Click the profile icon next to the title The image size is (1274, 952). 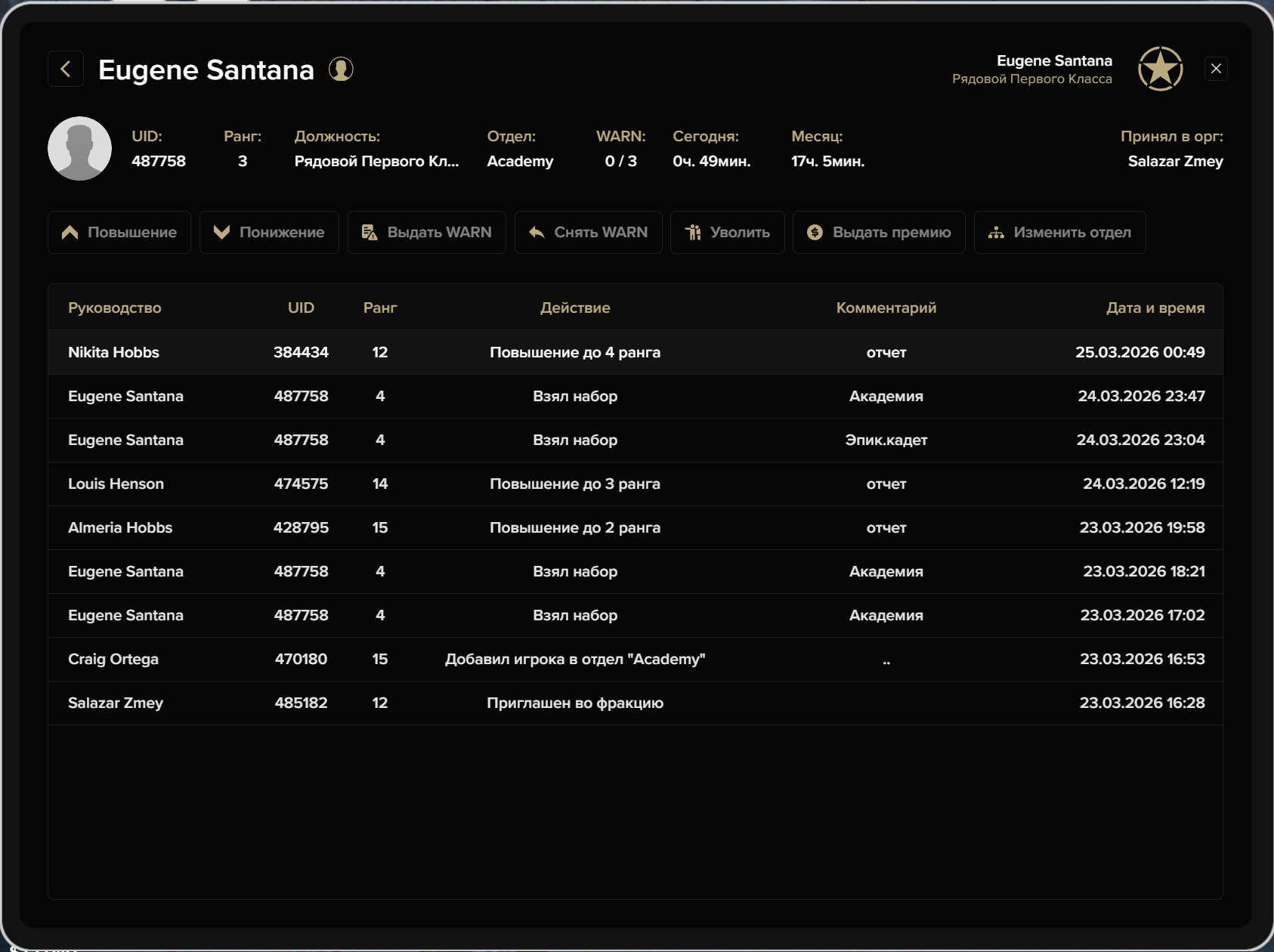coord(341,69)
